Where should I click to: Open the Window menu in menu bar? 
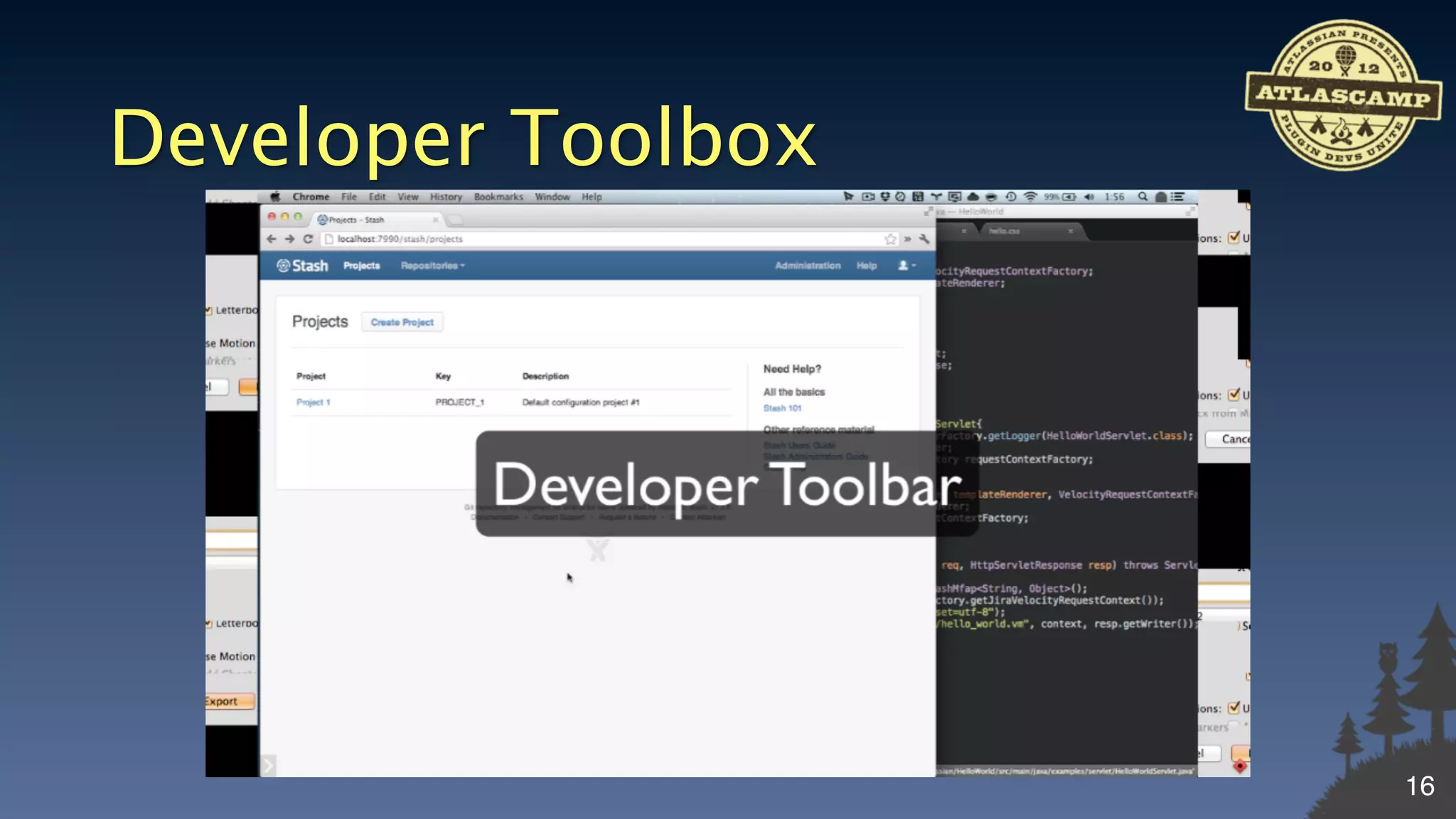point(552,197)
